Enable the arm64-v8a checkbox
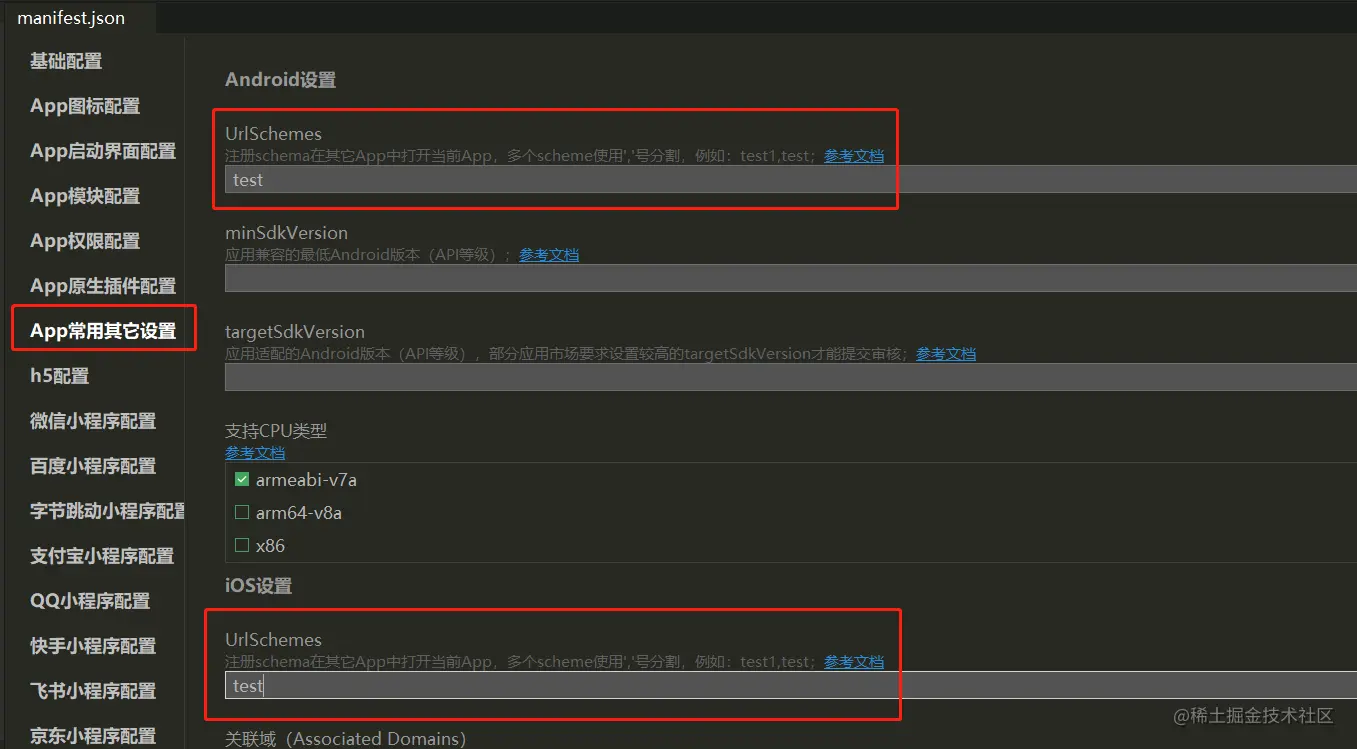This screenshot has height=749, width=1357. click(242, 513)
